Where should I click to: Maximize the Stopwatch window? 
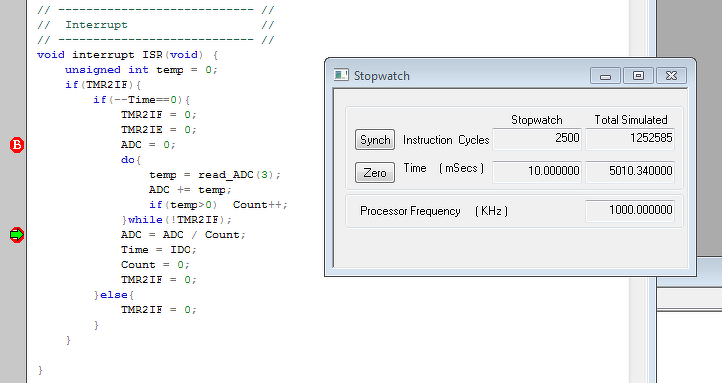point(638,75)
